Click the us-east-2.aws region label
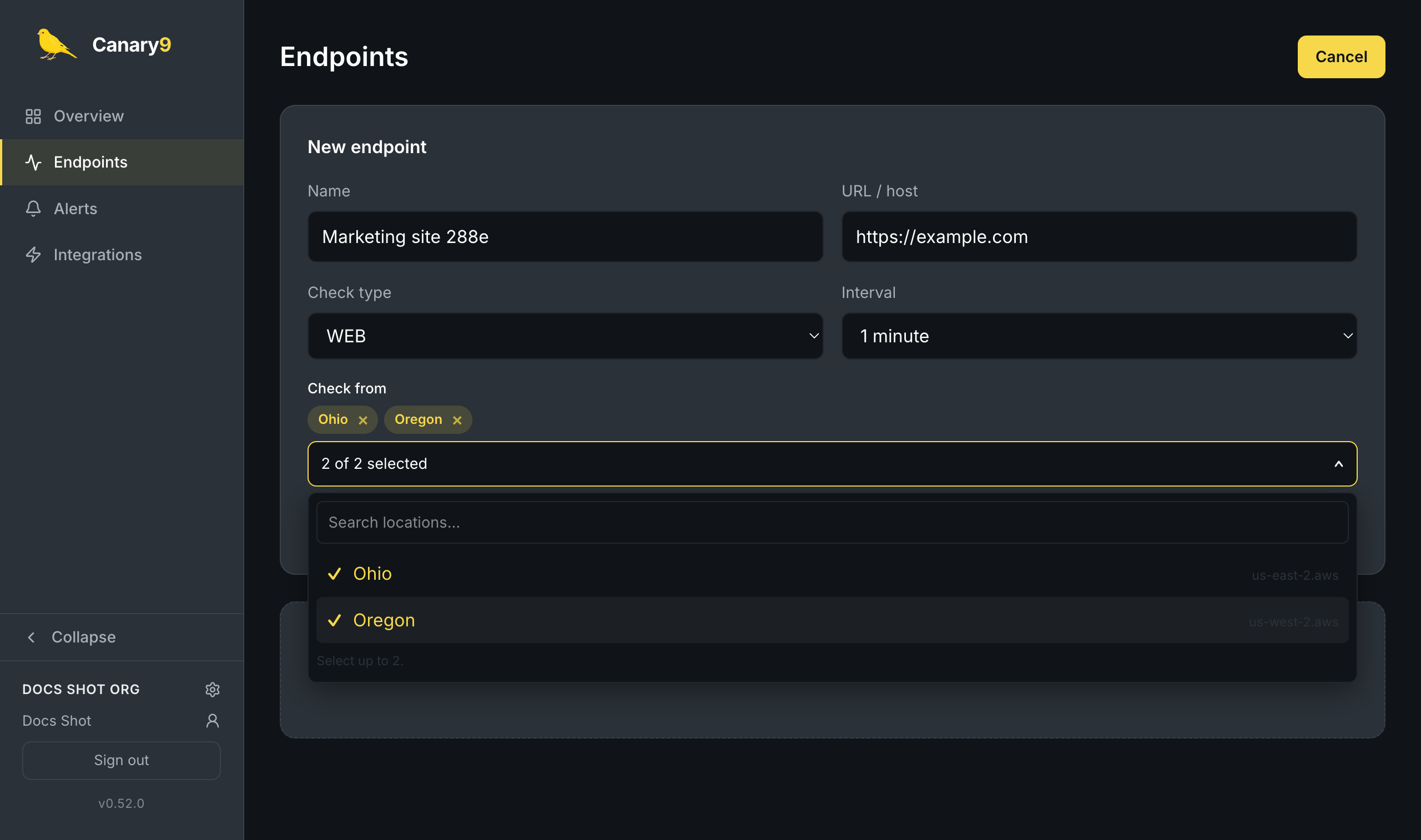 point(1295,576)
